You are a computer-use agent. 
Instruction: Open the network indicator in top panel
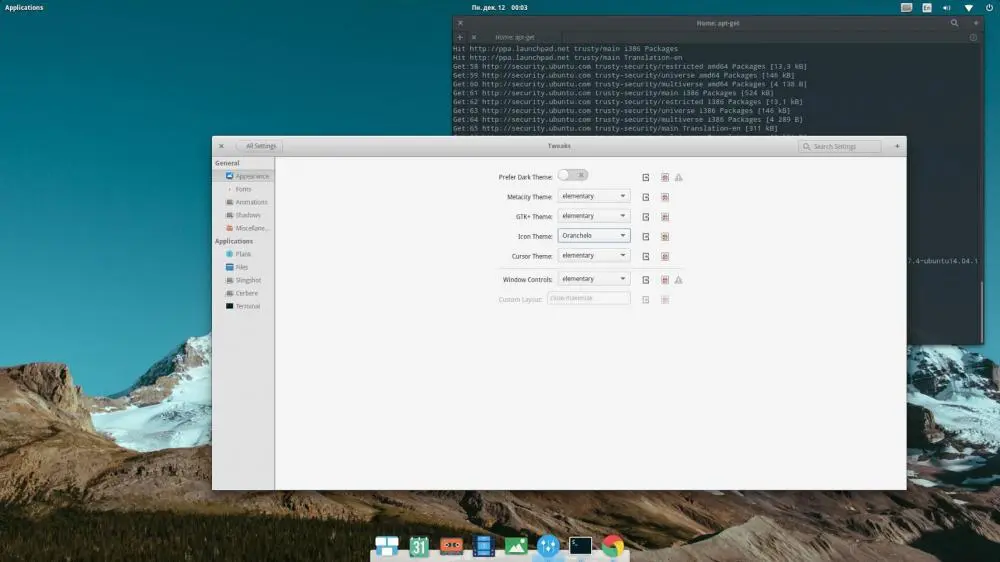pos(968,8)
